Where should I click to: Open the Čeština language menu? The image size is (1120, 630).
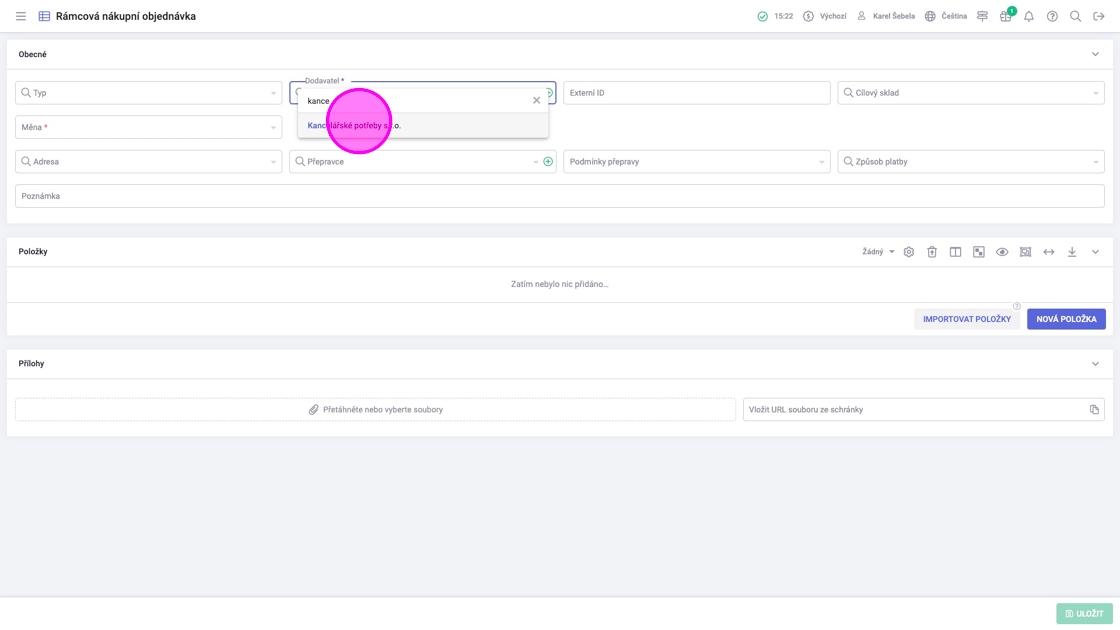[945, 16]
